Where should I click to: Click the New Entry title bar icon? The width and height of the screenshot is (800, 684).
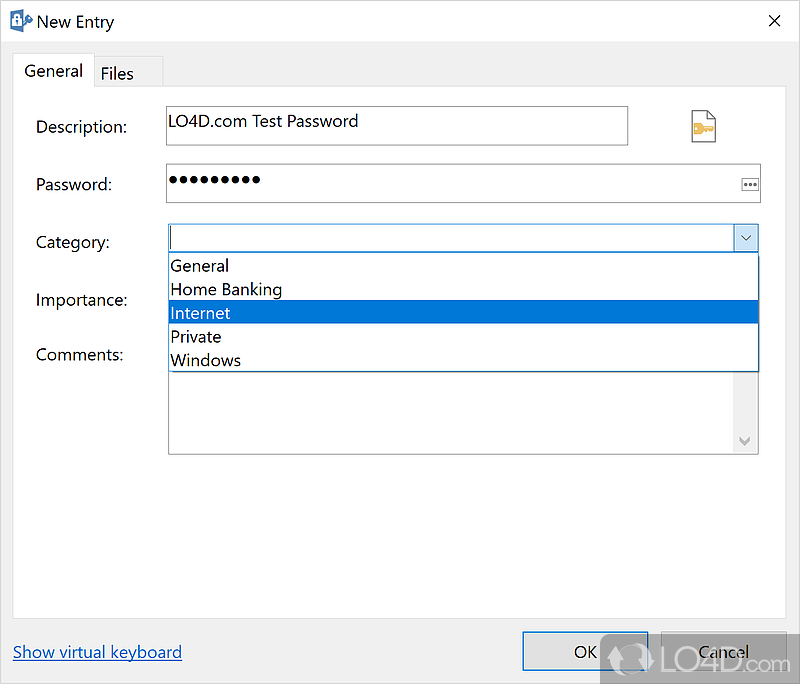pyautogui.click(x=20, y=21)
